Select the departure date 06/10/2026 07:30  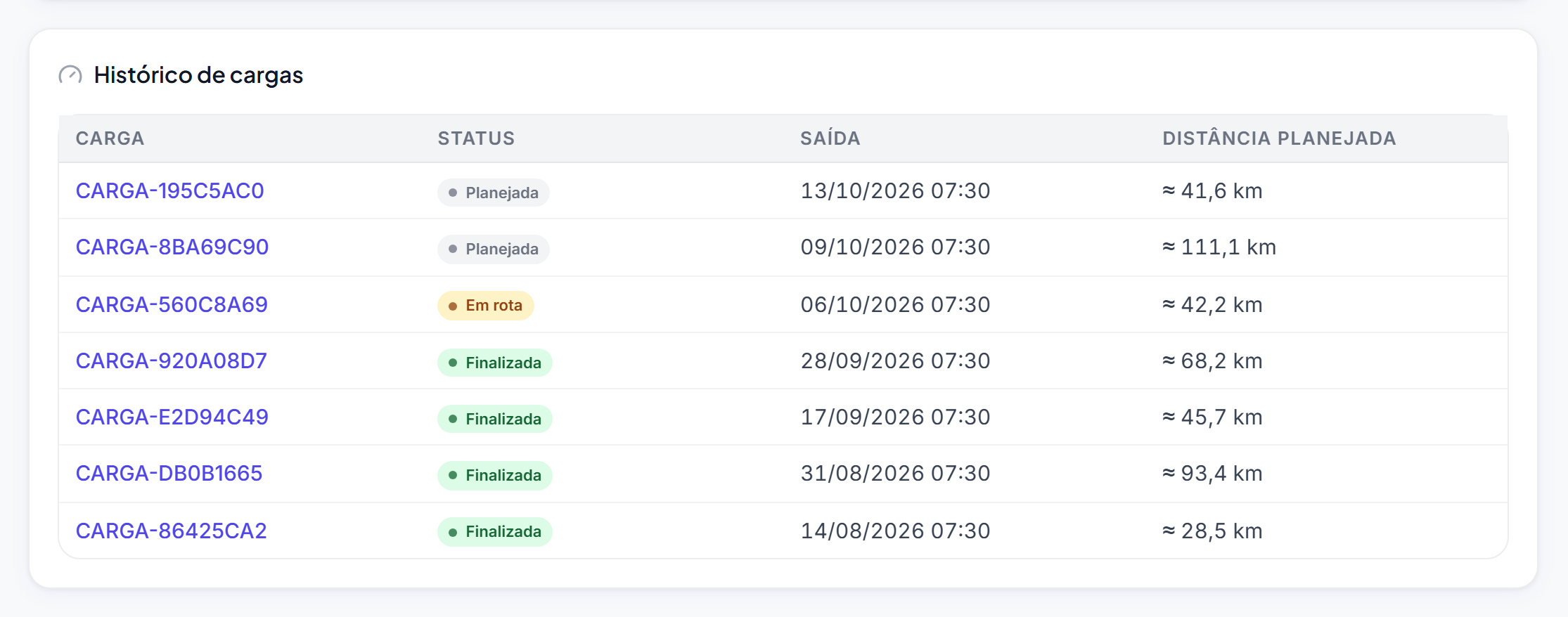tap(895, 305)
